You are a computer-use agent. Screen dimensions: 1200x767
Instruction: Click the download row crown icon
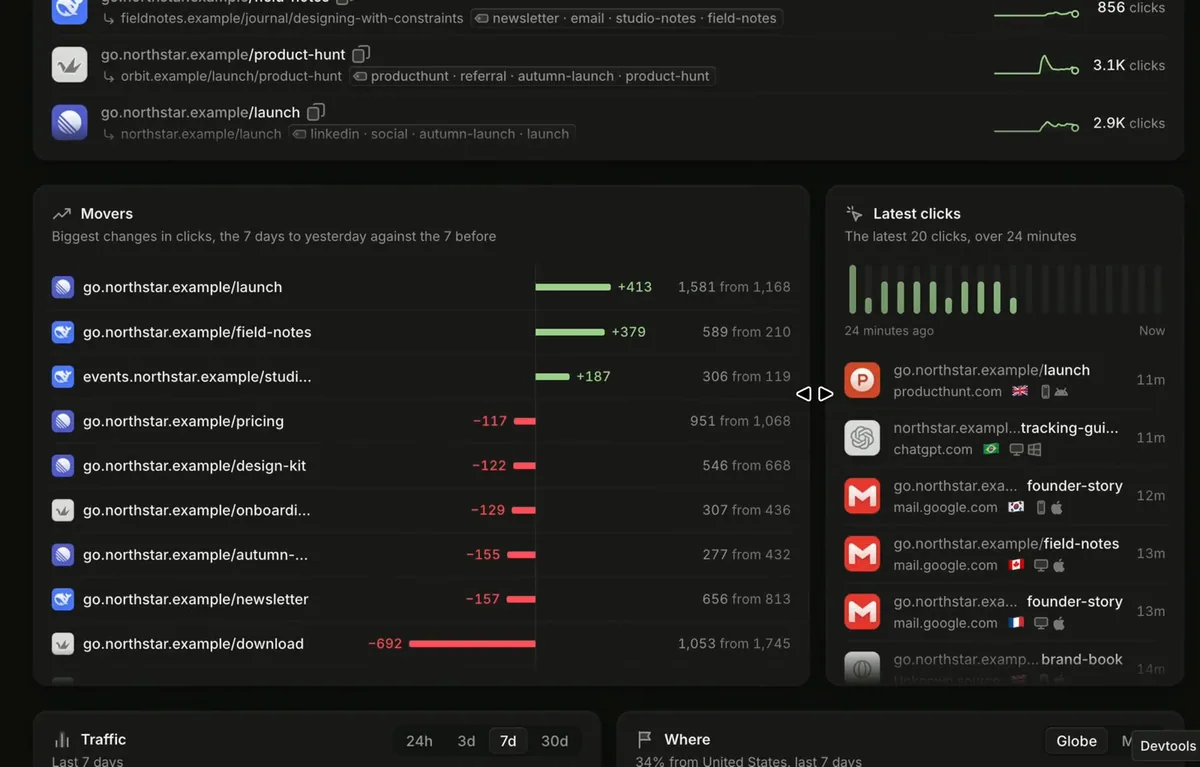point(63,644)
